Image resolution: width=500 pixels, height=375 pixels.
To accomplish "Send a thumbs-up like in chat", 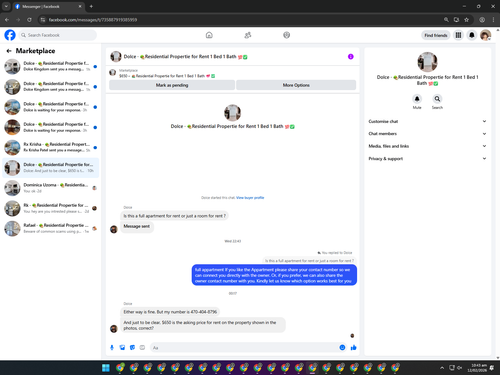I will tap(353, 348).
